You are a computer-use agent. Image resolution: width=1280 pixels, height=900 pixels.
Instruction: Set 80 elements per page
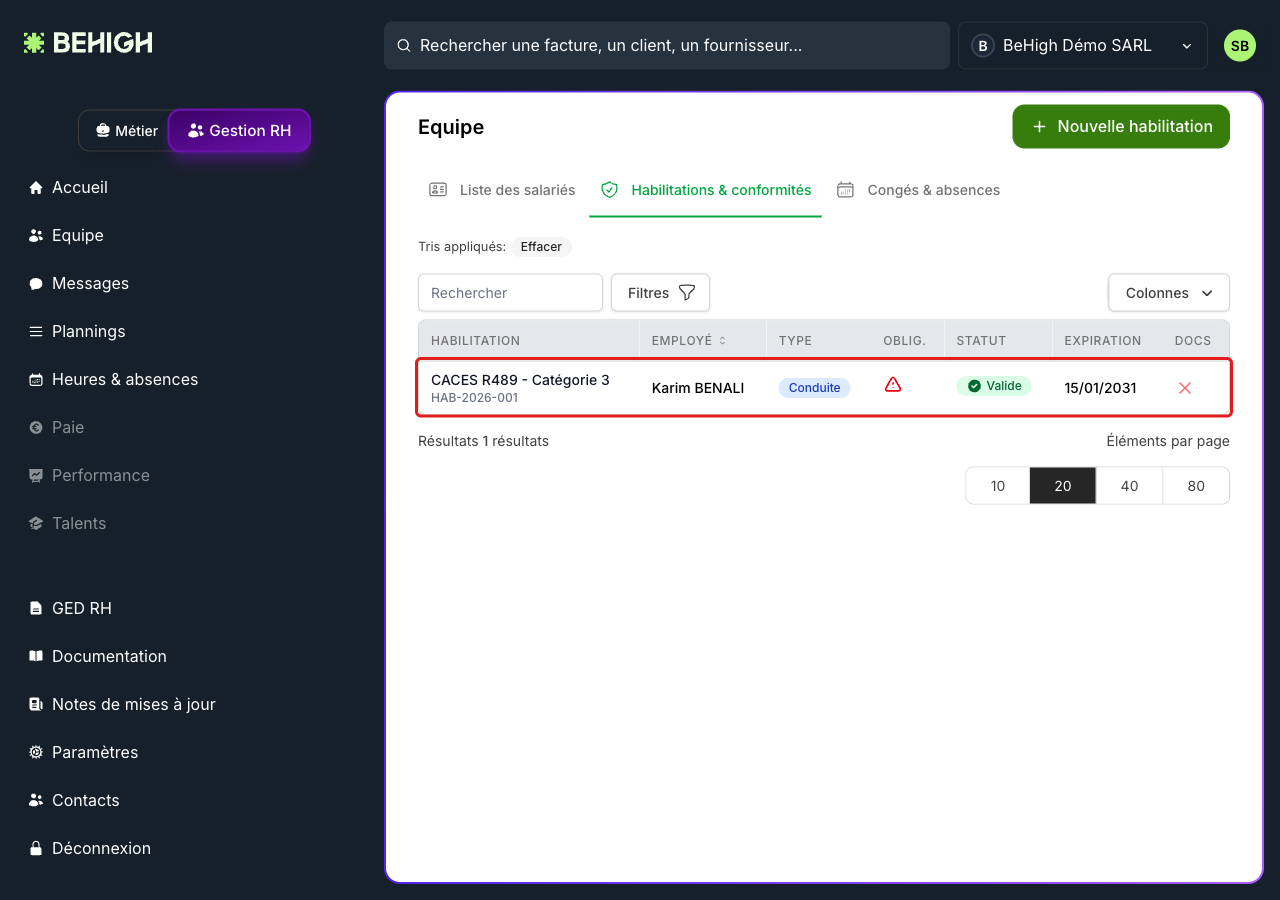coord(1196,486)
